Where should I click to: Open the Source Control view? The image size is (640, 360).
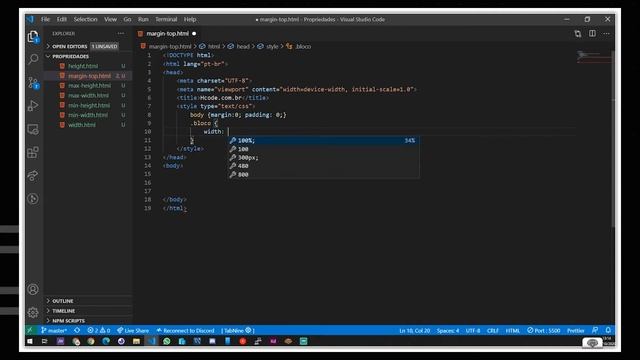[x=33, y=83]
